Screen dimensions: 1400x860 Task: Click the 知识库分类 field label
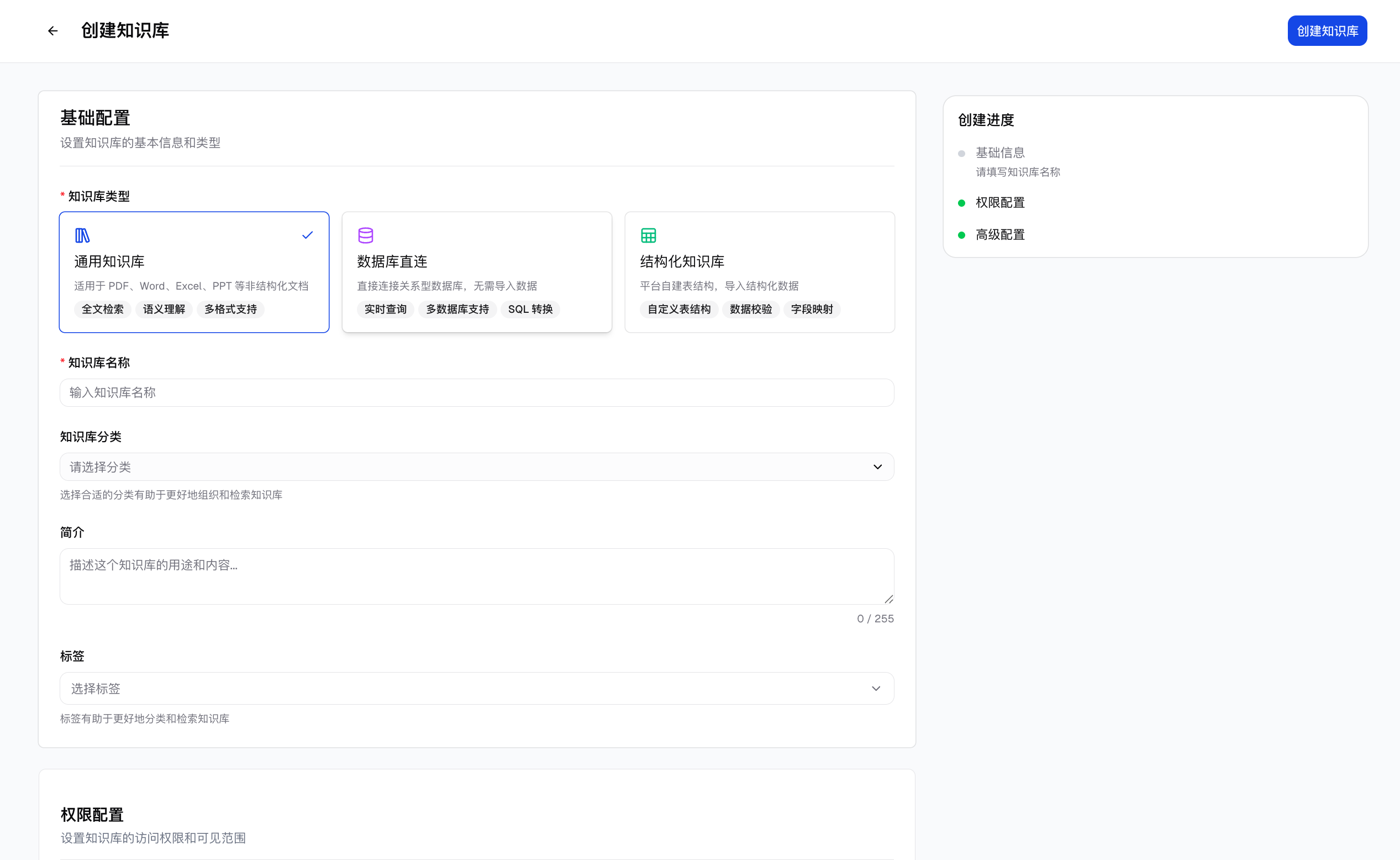(x=91, y=437)
